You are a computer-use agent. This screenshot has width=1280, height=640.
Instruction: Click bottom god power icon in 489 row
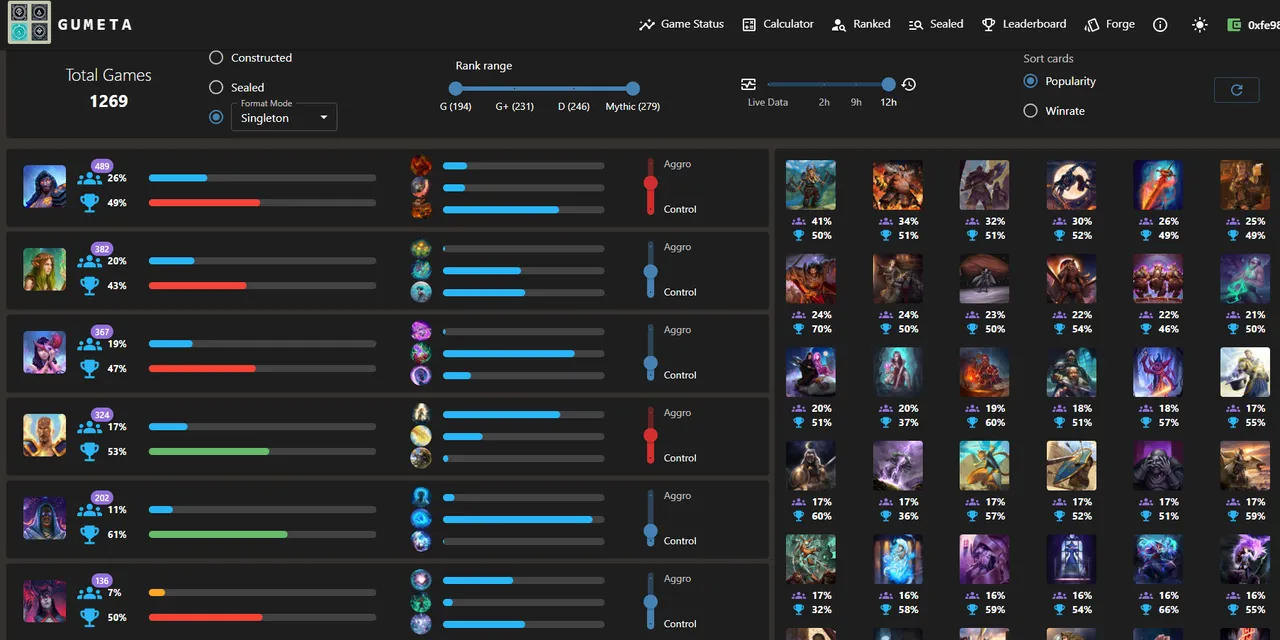coord(422,209)
